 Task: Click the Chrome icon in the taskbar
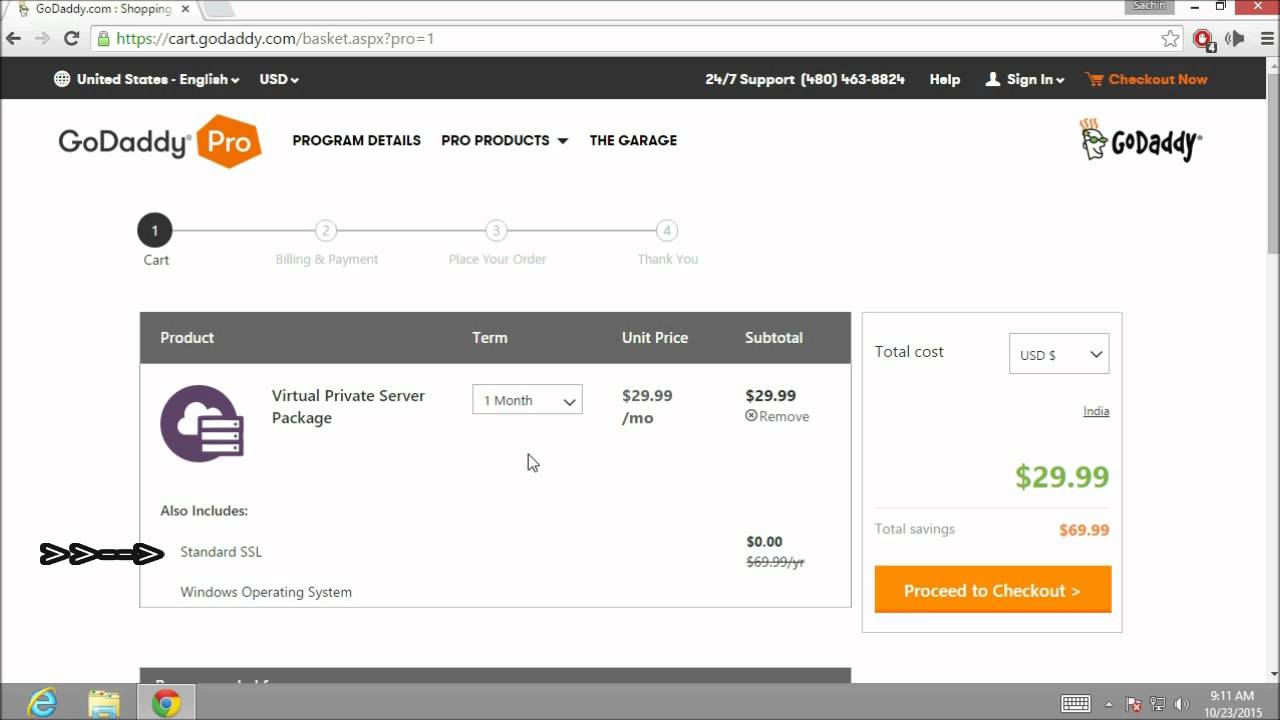tap(166, 703)
